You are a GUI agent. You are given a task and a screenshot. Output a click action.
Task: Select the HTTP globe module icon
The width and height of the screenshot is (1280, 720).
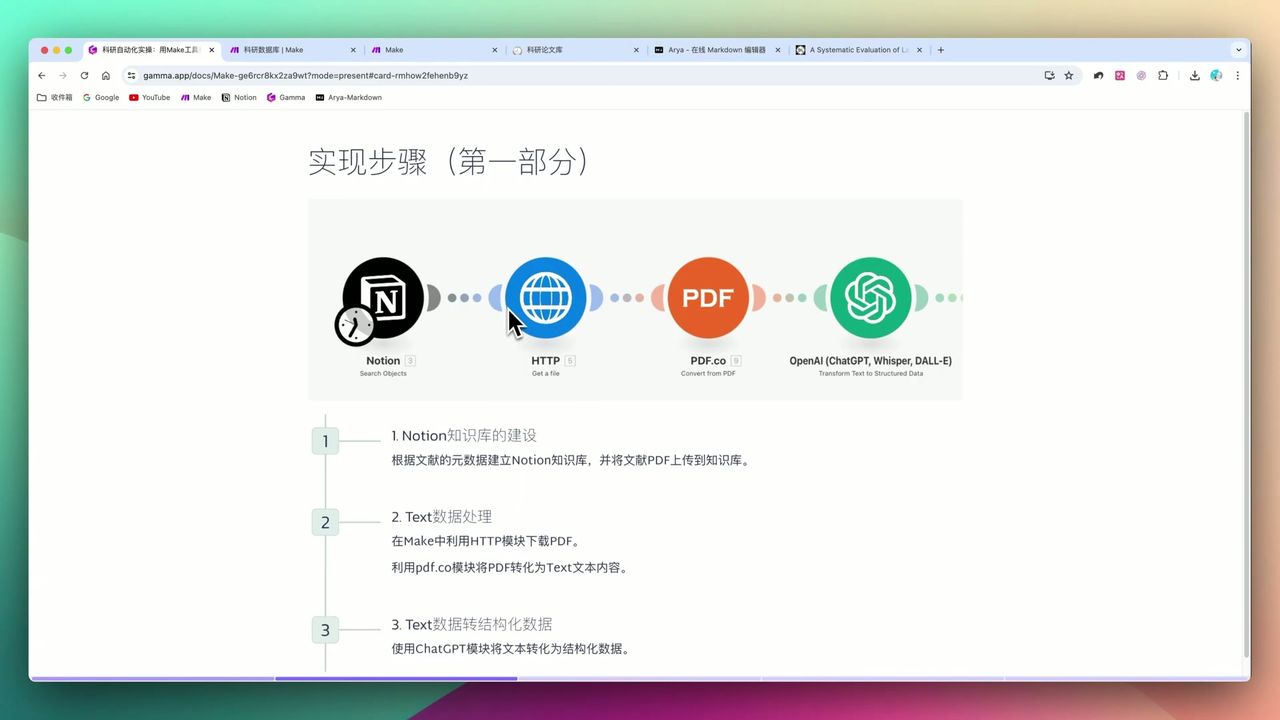pos(545,297)
